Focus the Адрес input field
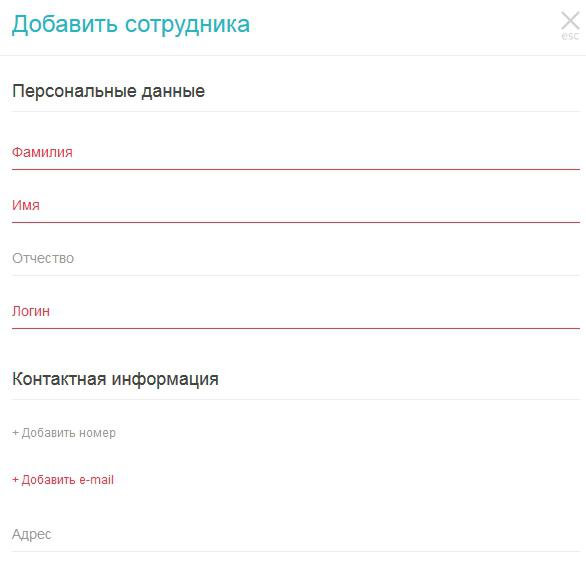The height and width of the screenshot is (571, 586). click(296, 535)
